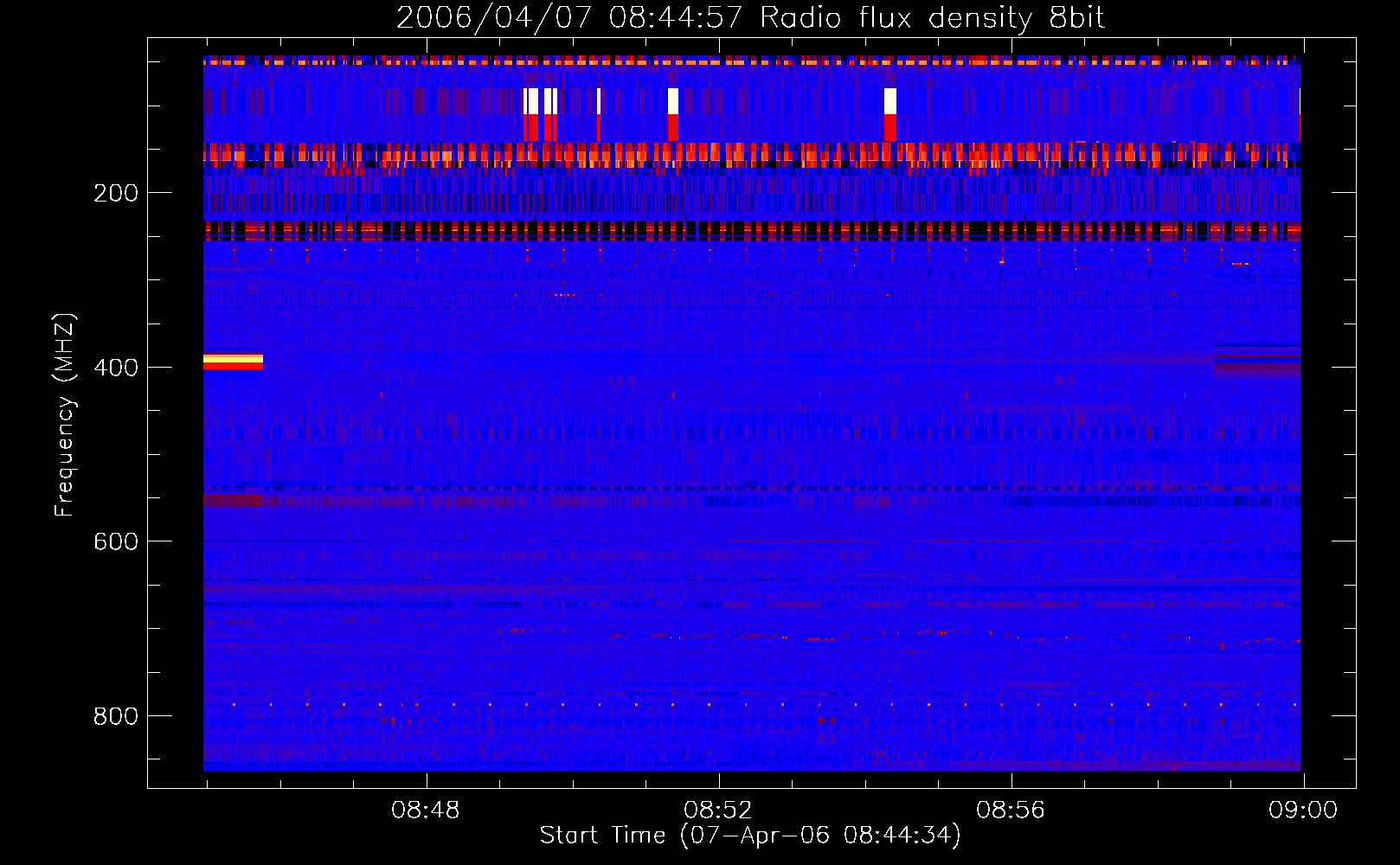This screenshot has width=1400, height=865.
Task: Click the 'Start Time (07-Apr-06 08:44:34)' label
Action: click(x=750, y=836)
